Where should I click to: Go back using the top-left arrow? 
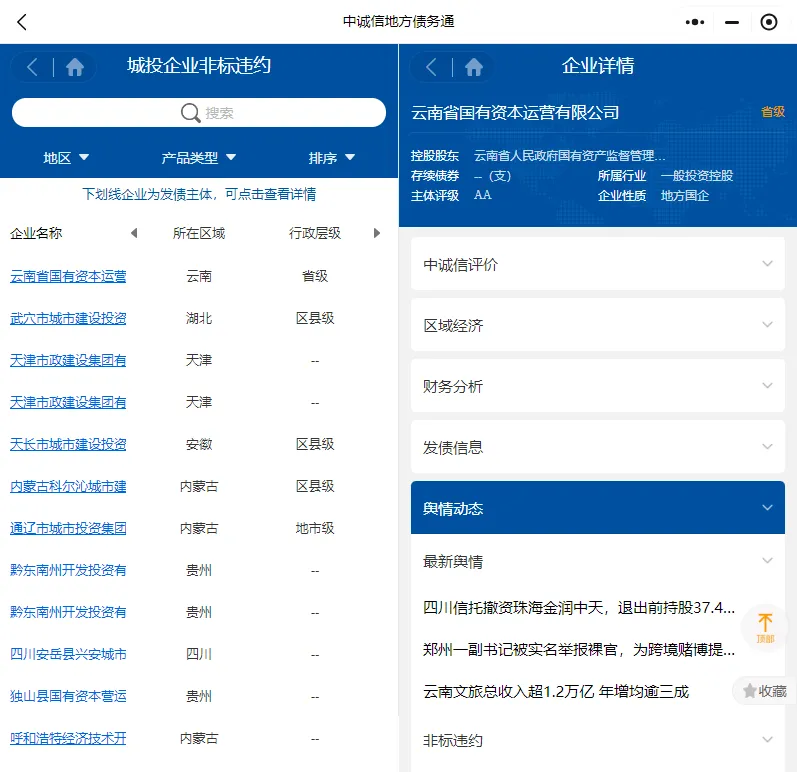point(21,22)
